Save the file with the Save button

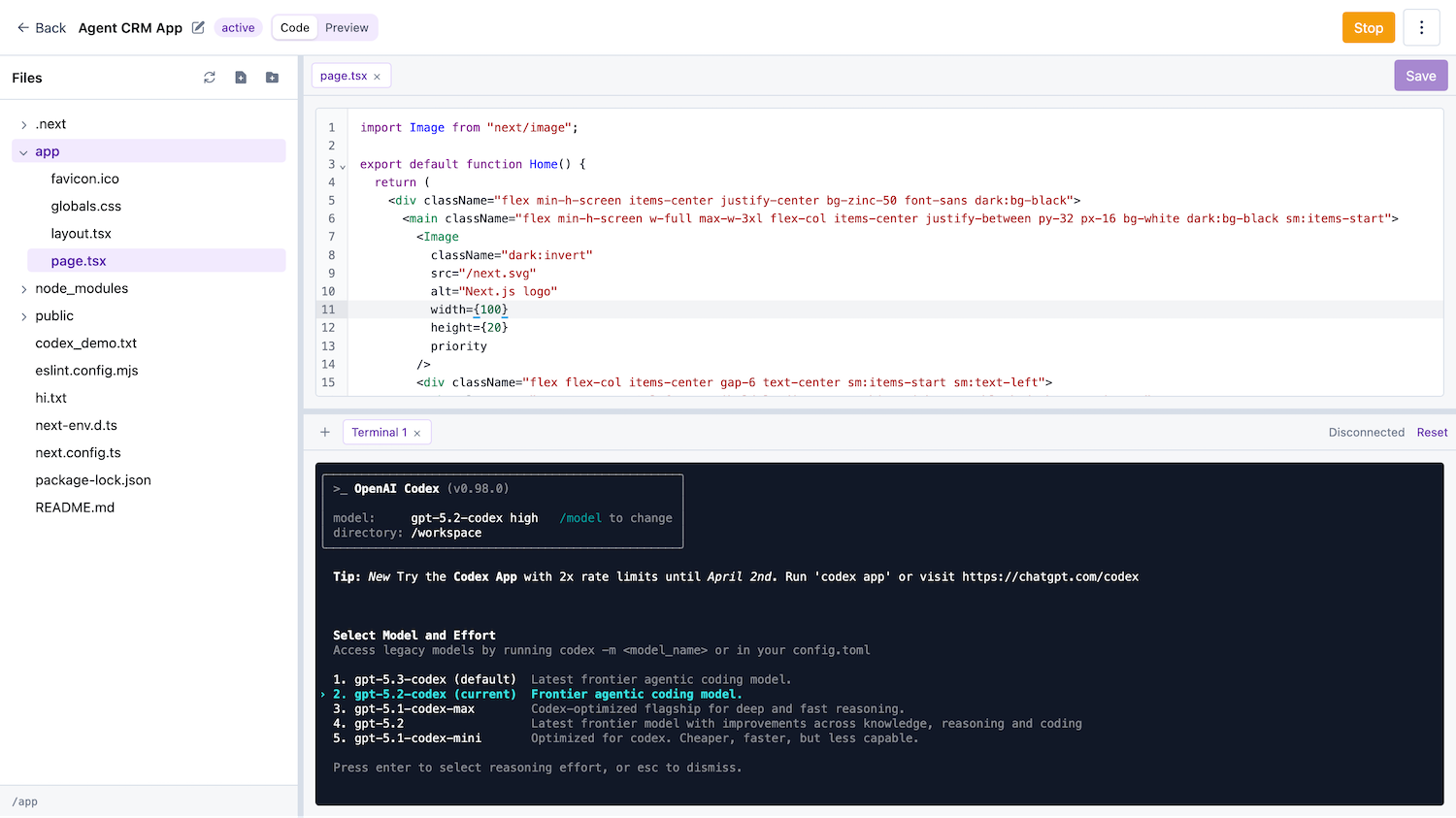point(1420,75)
